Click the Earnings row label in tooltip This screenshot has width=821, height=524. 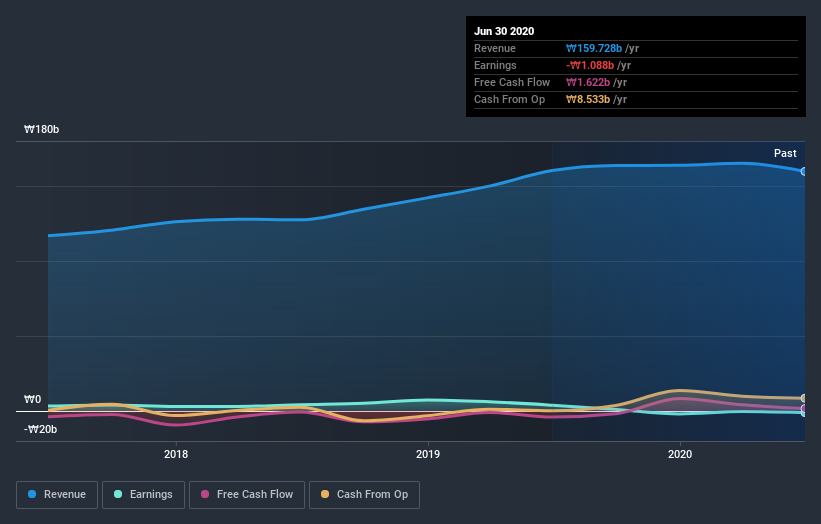[495, 65]
